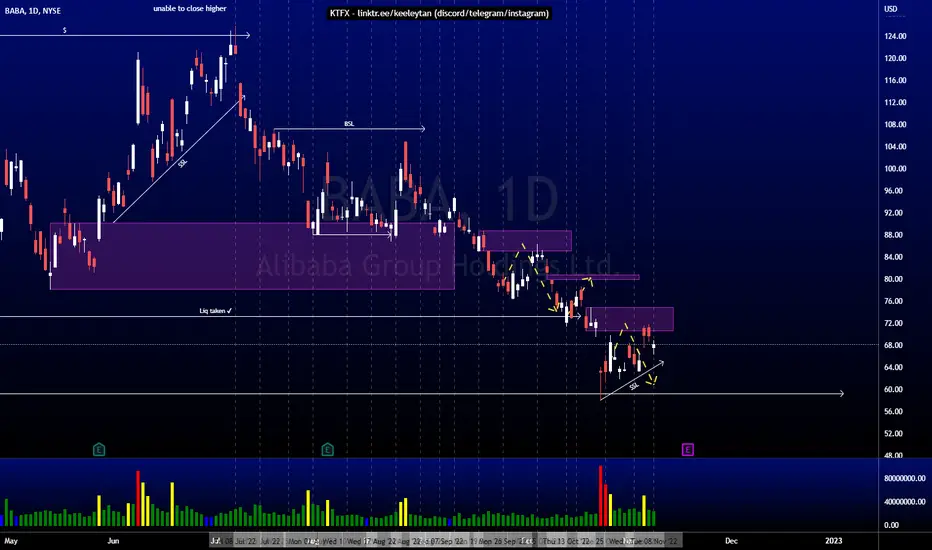Click the Jun label on time axis
The image size is (932, 550).
click(114, 541)
